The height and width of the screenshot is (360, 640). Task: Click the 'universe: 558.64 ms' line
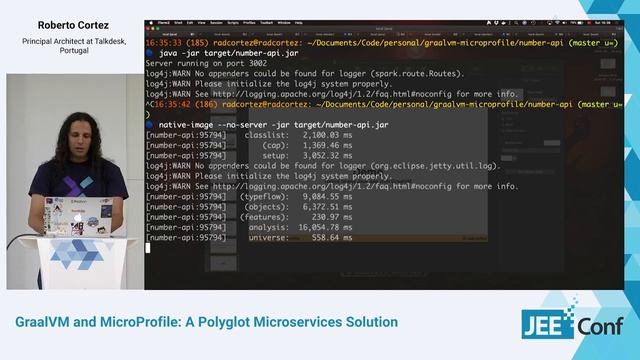(249, 238)
